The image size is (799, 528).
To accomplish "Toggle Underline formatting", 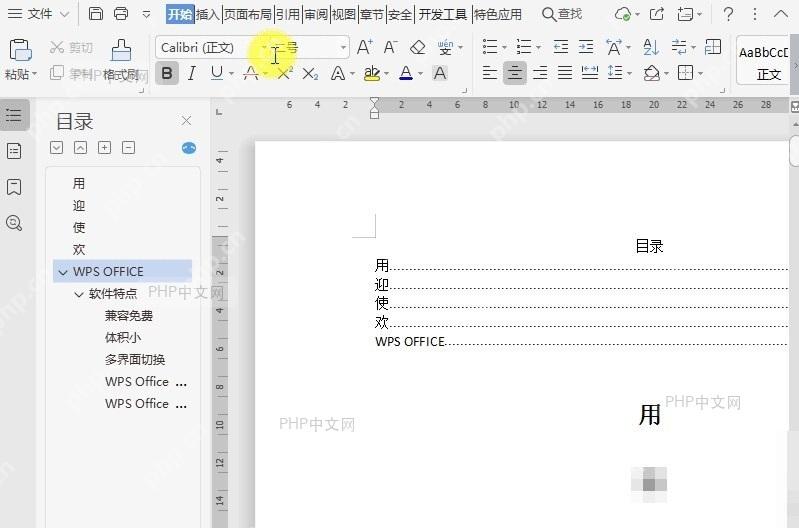I will click(217, 74).
